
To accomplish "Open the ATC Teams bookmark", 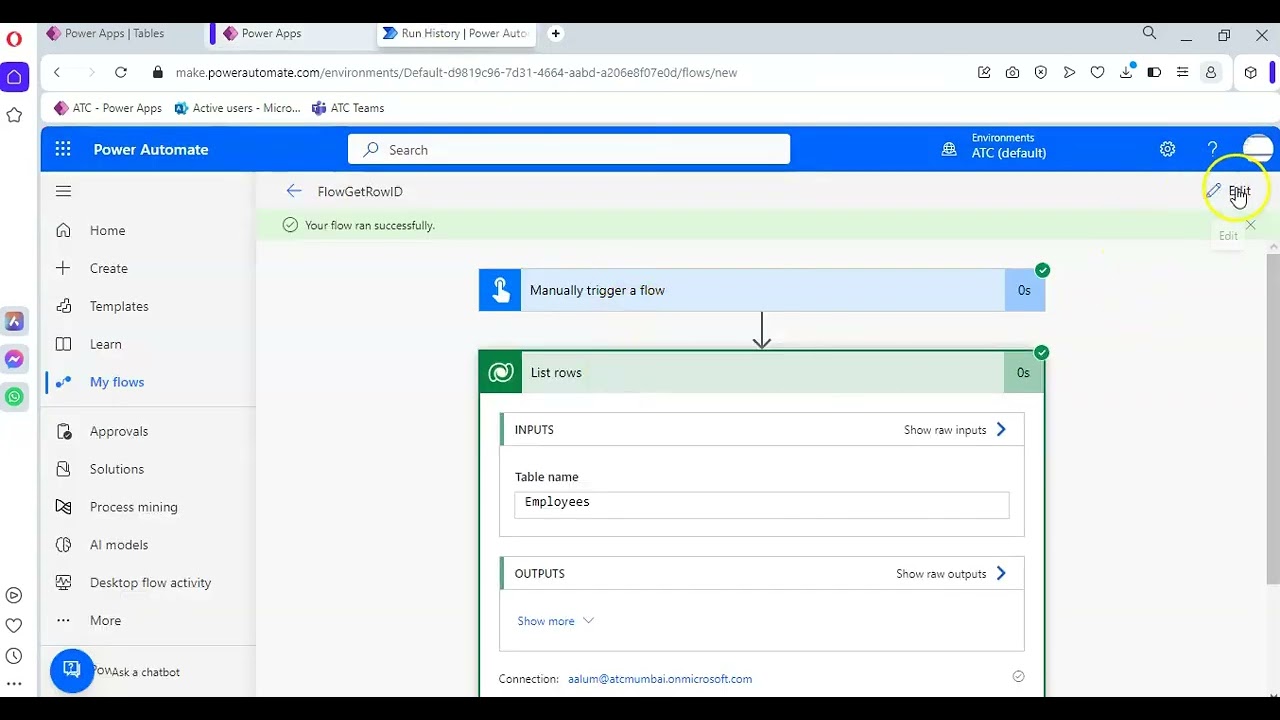I will (348, 108).
